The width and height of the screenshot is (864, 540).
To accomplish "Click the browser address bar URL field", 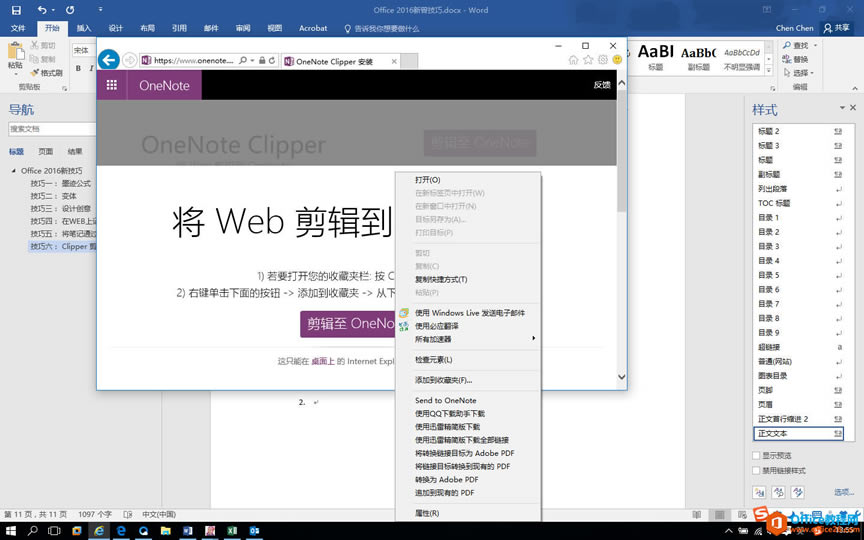I will pyautogui.click(x=195, y=61).
